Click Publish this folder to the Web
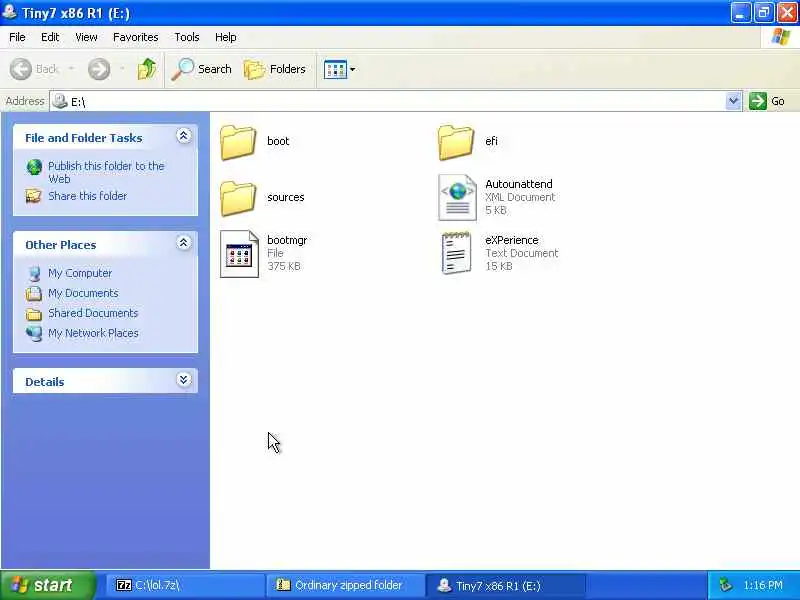Viewport: 800px width, 600px height. coord(106,172)
